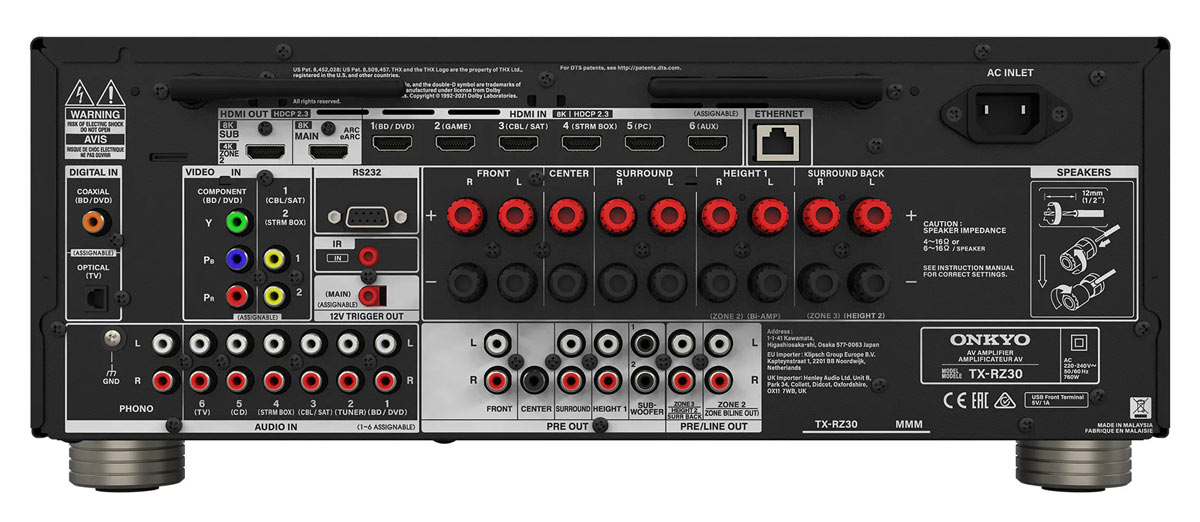Click the Ethernet RJ45 port
The width and height of the screenshot is (1200, 522).
(777, 143)
